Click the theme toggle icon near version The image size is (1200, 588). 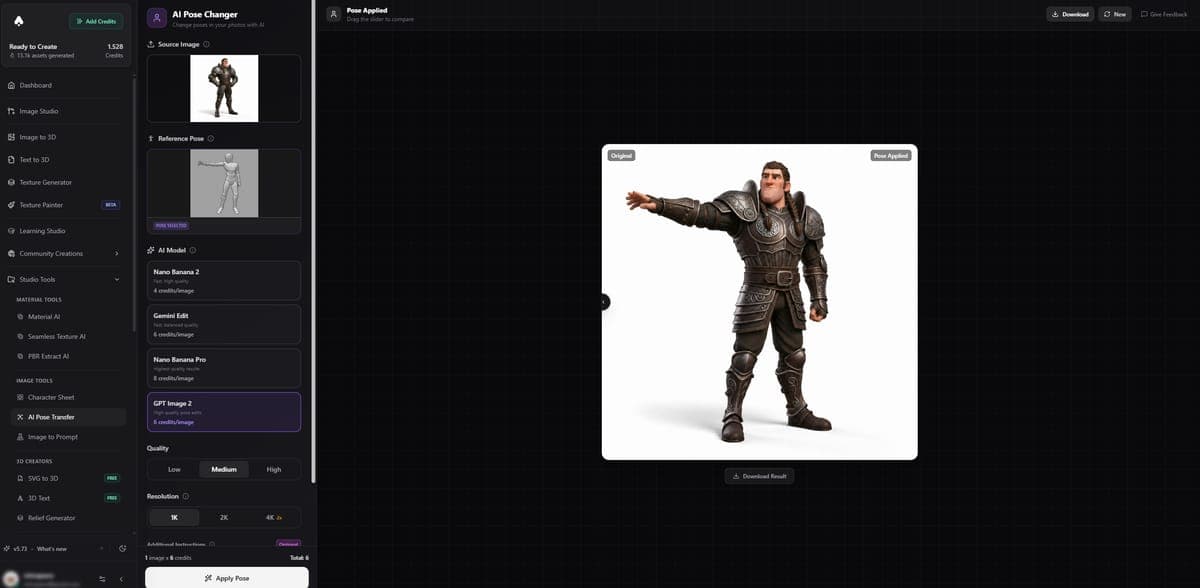pyautogui.click(x=122, y=549)
